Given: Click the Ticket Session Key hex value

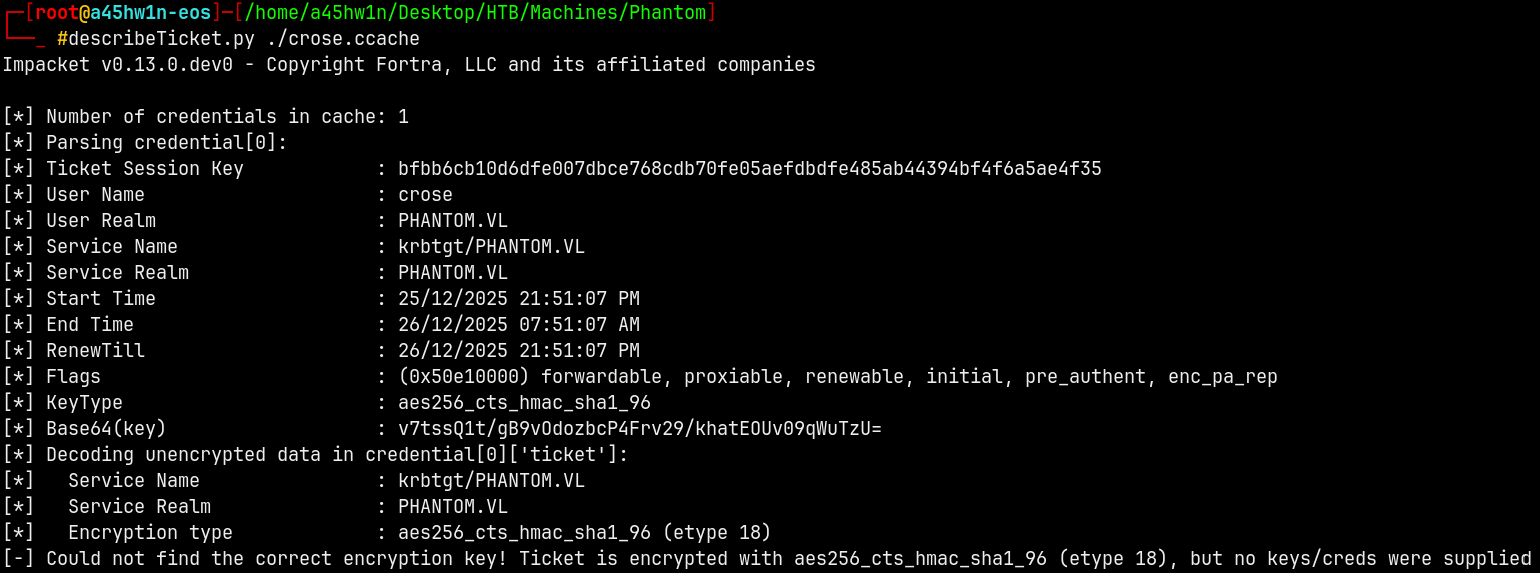Looking at the screenshot, I should pos(749,169).
